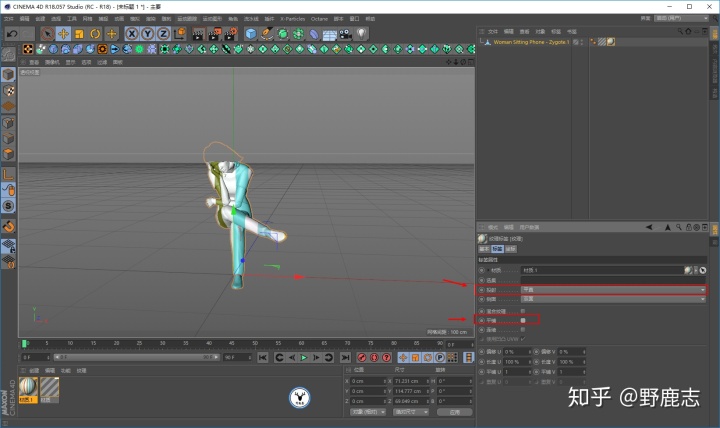Select the Spline Pen tool
Screen dimensions: 720x428
click(x=267, y=34)
